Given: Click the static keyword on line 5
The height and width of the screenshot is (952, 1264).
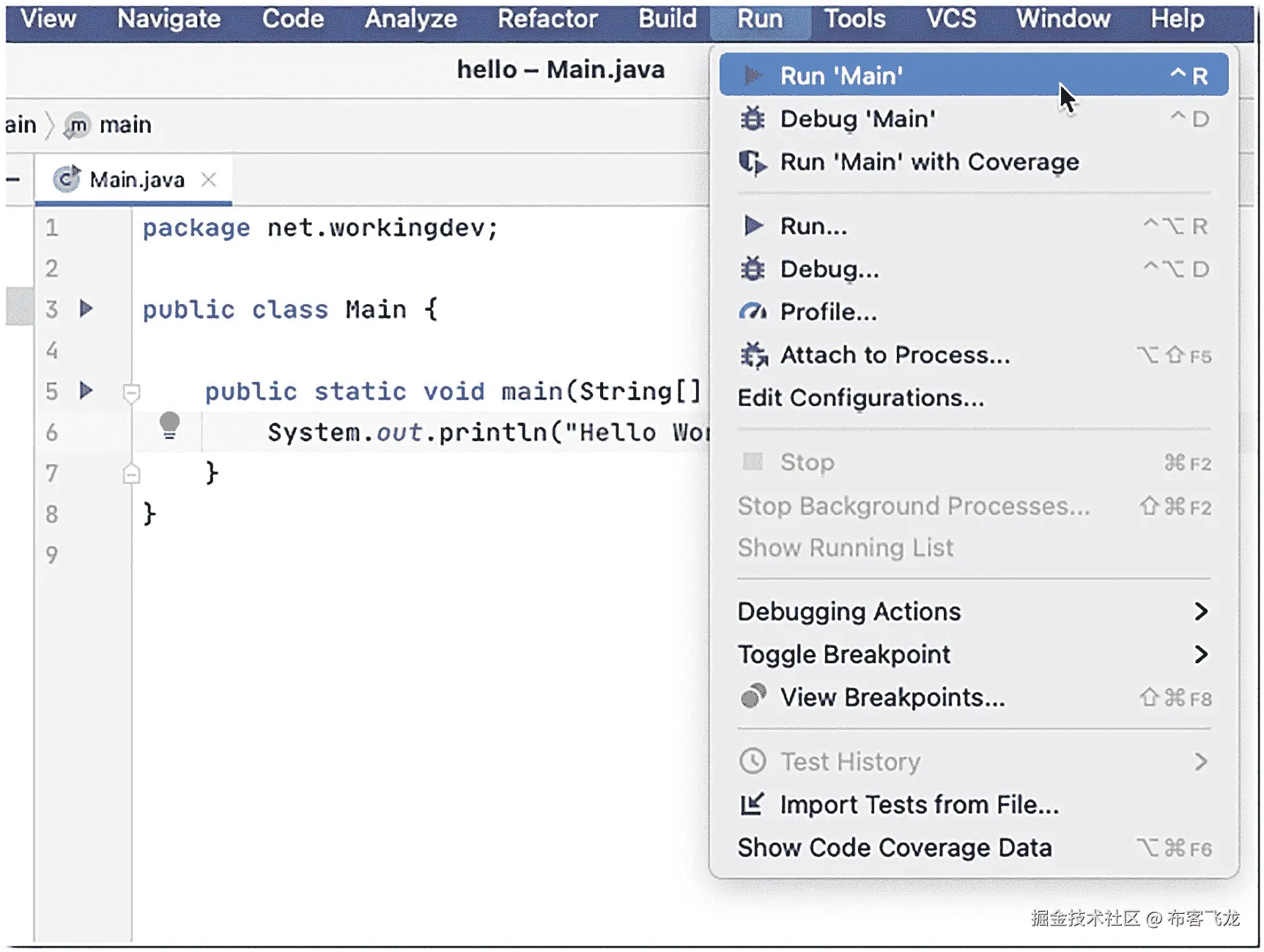Looking at the screenshot, I should click(360, 391).
